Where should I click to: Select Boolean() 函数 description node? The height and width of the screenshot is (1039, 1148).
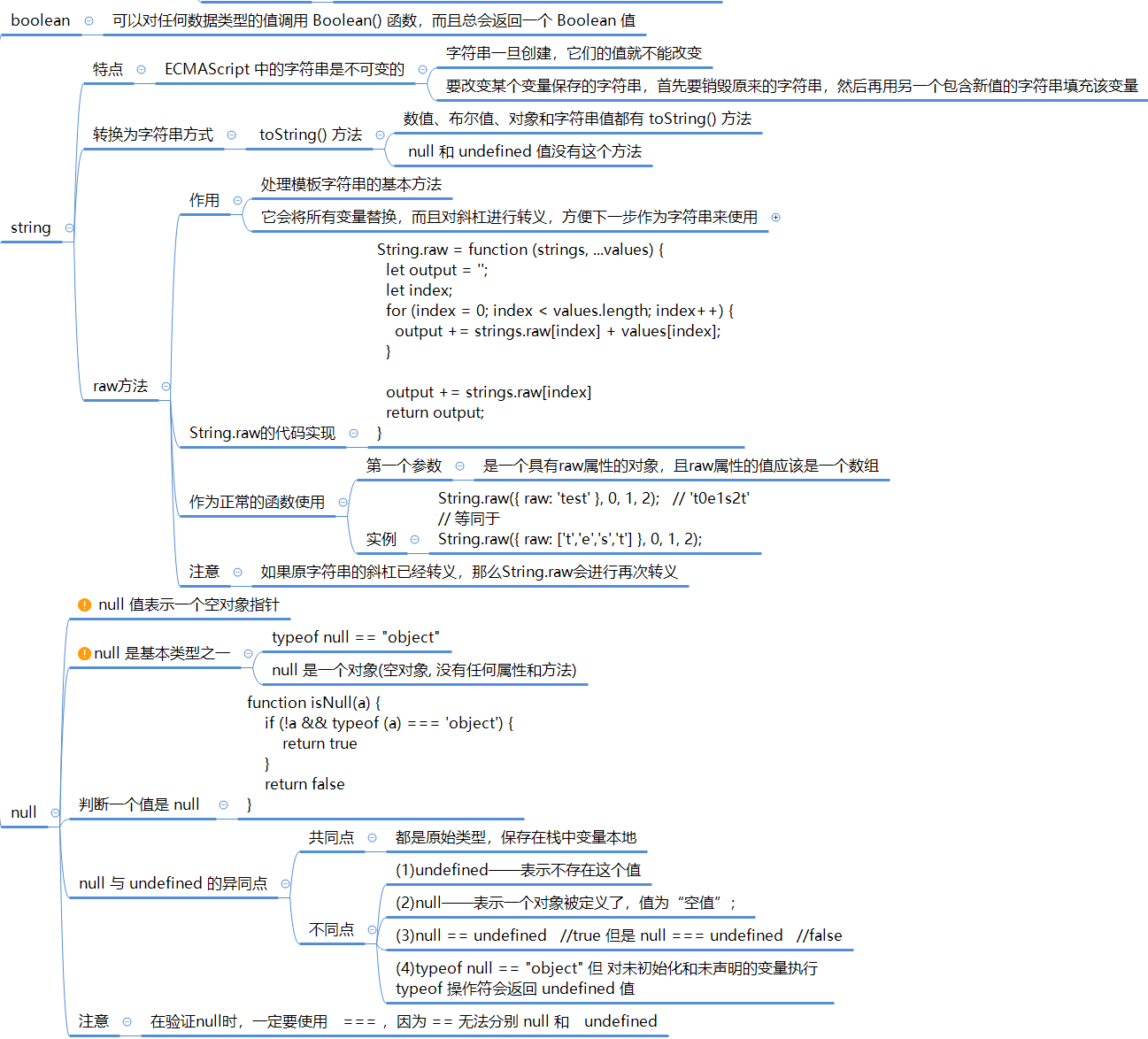point(374,20)
